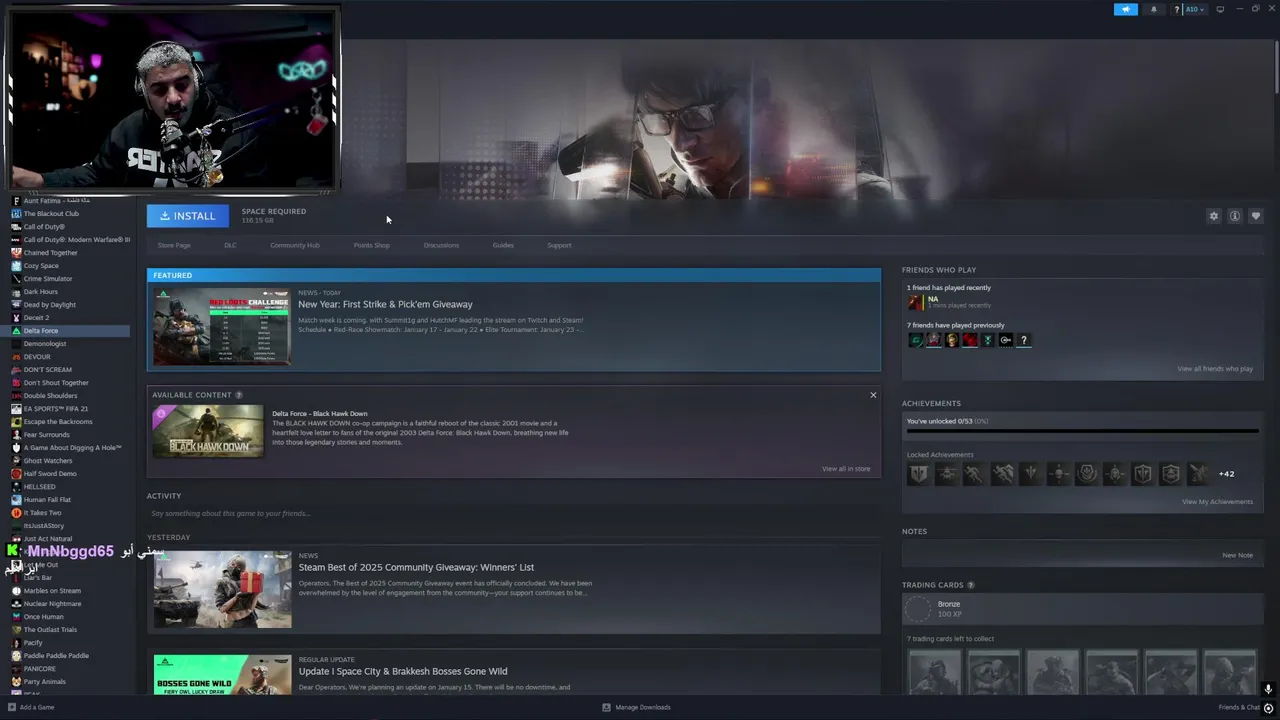The width and height of the screenshot is (1280, 720).
Task: Open Bosses Gone Wild update thumbnail
Action: [222, 675]
